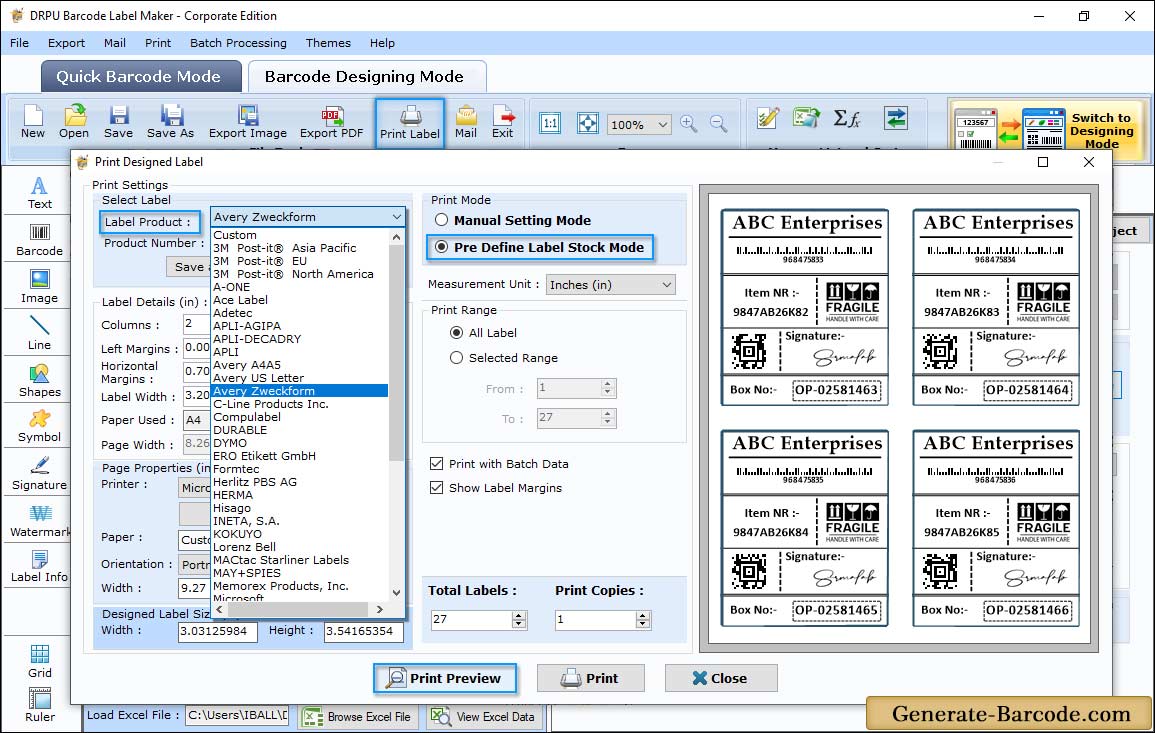Open the File menu
Viewport: 1155px width, 733px height.
(x=19, y=43)
